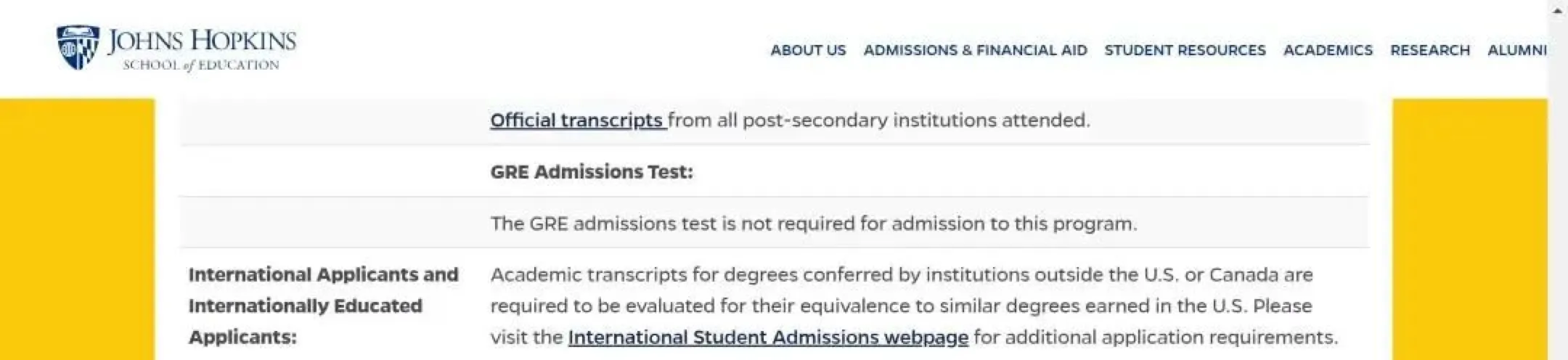Open Admissions & Financial Aid menu

click(x=975, y=50)
